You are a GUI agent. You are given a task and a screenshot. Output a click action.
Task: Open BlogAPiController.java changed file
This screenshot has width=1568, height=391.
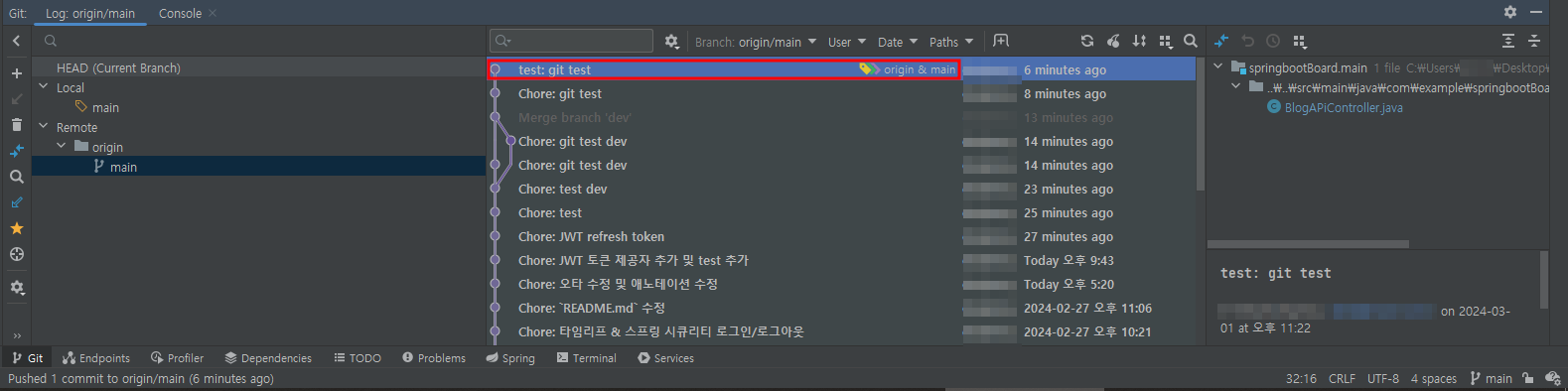point(1344,107)
